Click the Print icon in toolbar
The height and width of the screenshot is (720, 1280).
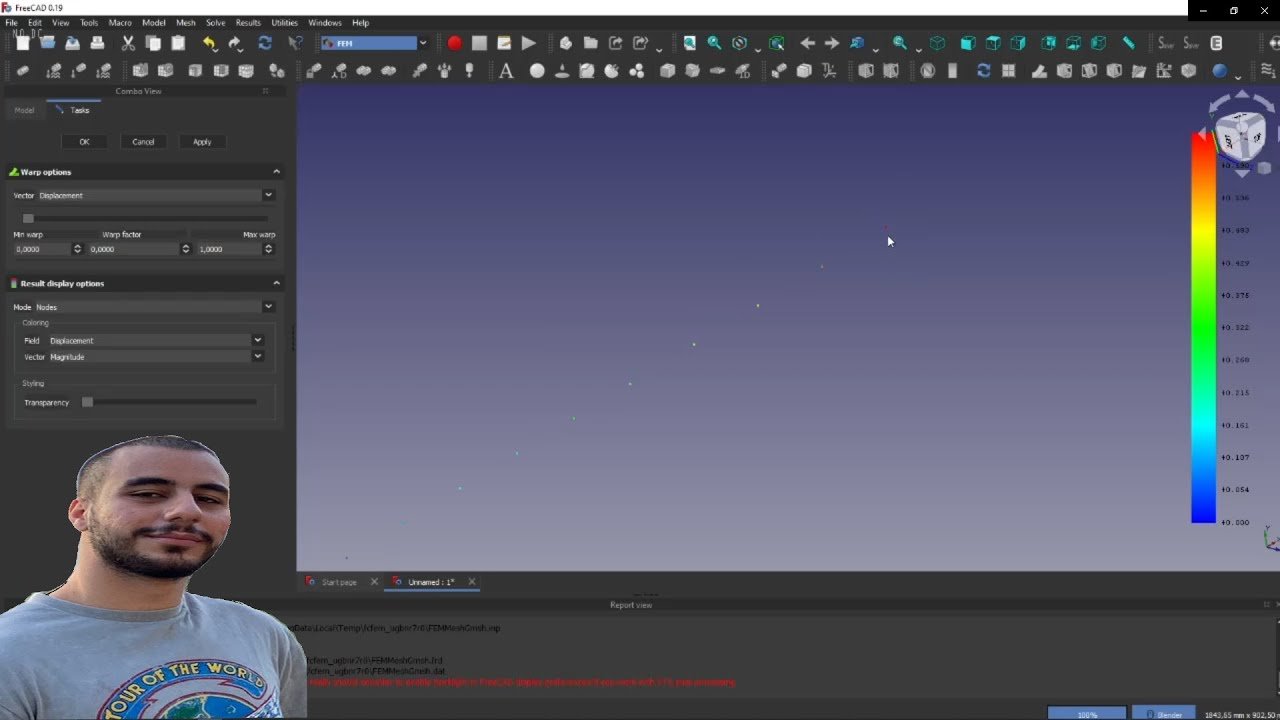click(97, 43)
